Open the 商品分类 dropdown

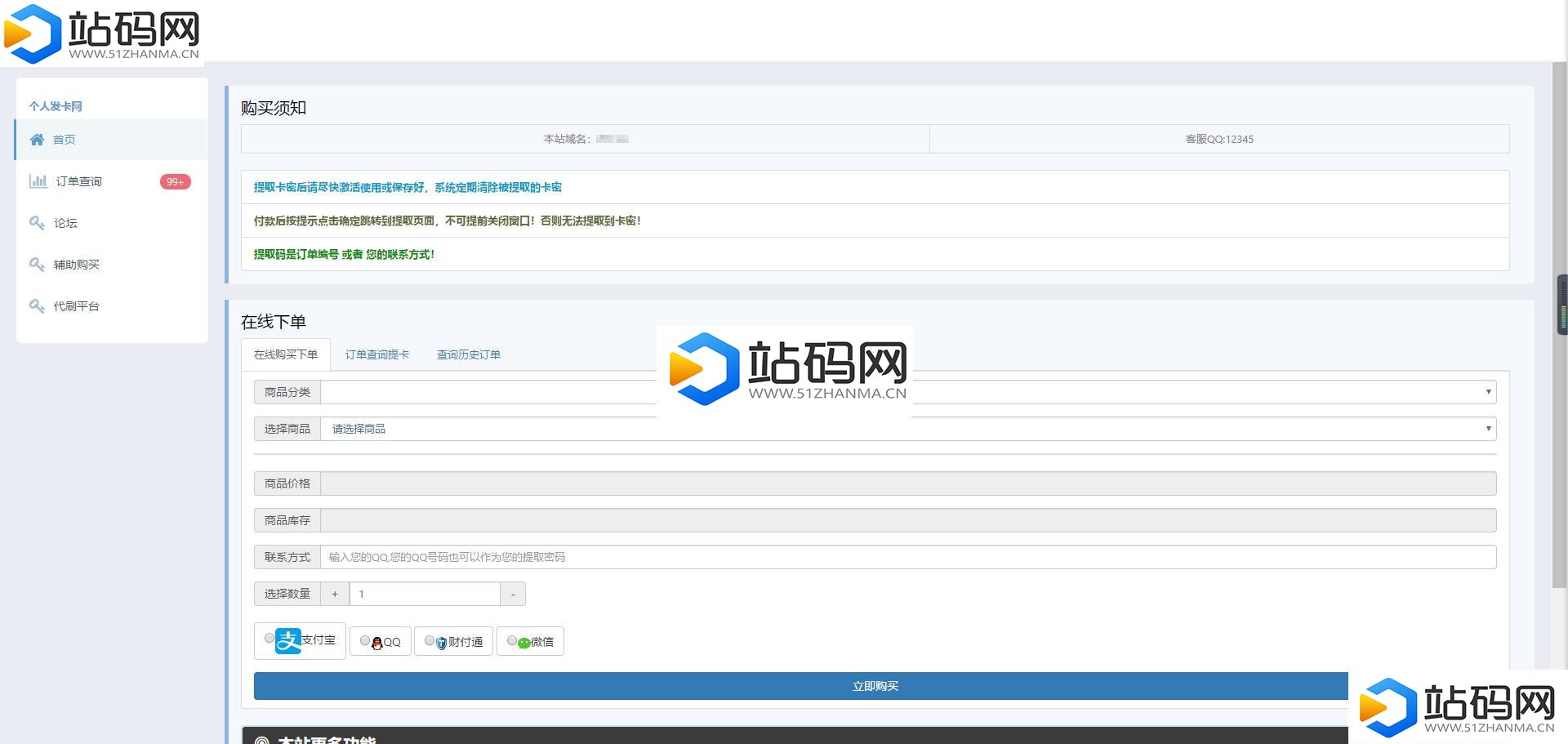[x=908, y=392]
